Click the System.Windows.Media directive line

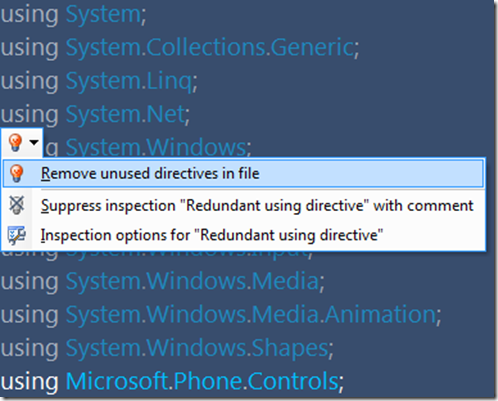(x=162, y=281)
